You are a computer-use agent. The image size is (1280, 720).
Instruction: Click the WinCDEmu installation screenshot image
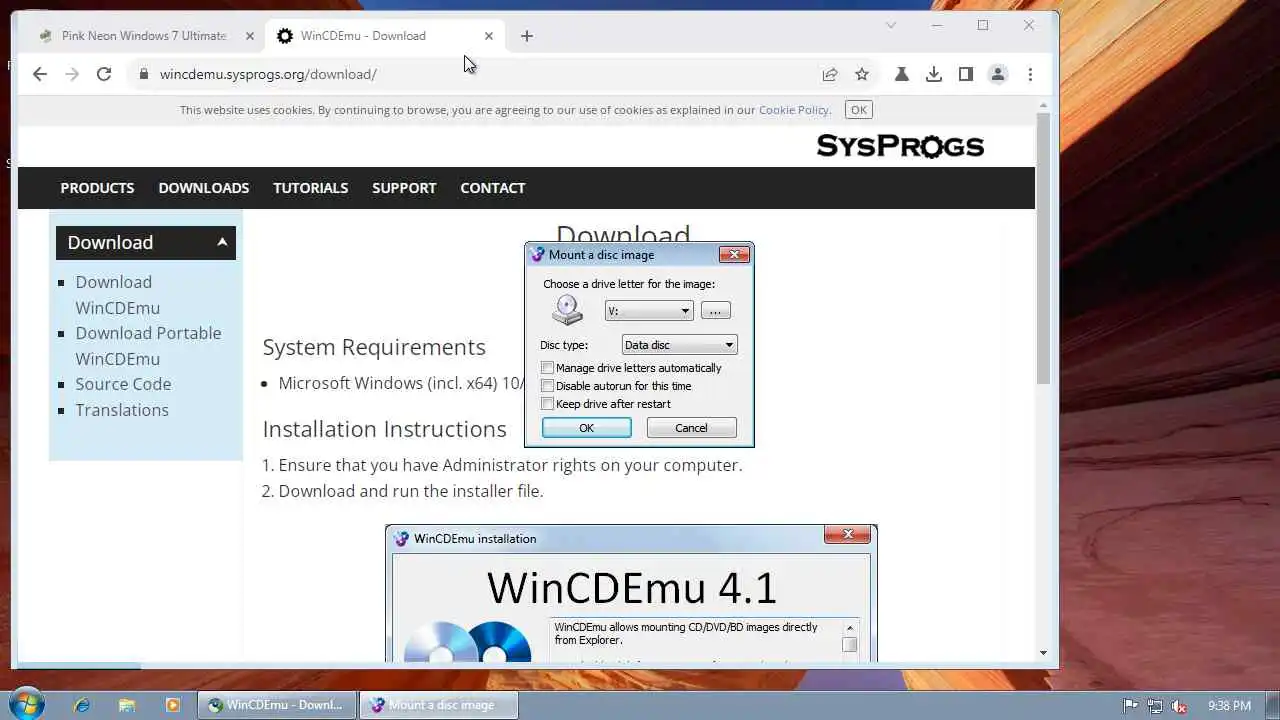coord(631,593)
